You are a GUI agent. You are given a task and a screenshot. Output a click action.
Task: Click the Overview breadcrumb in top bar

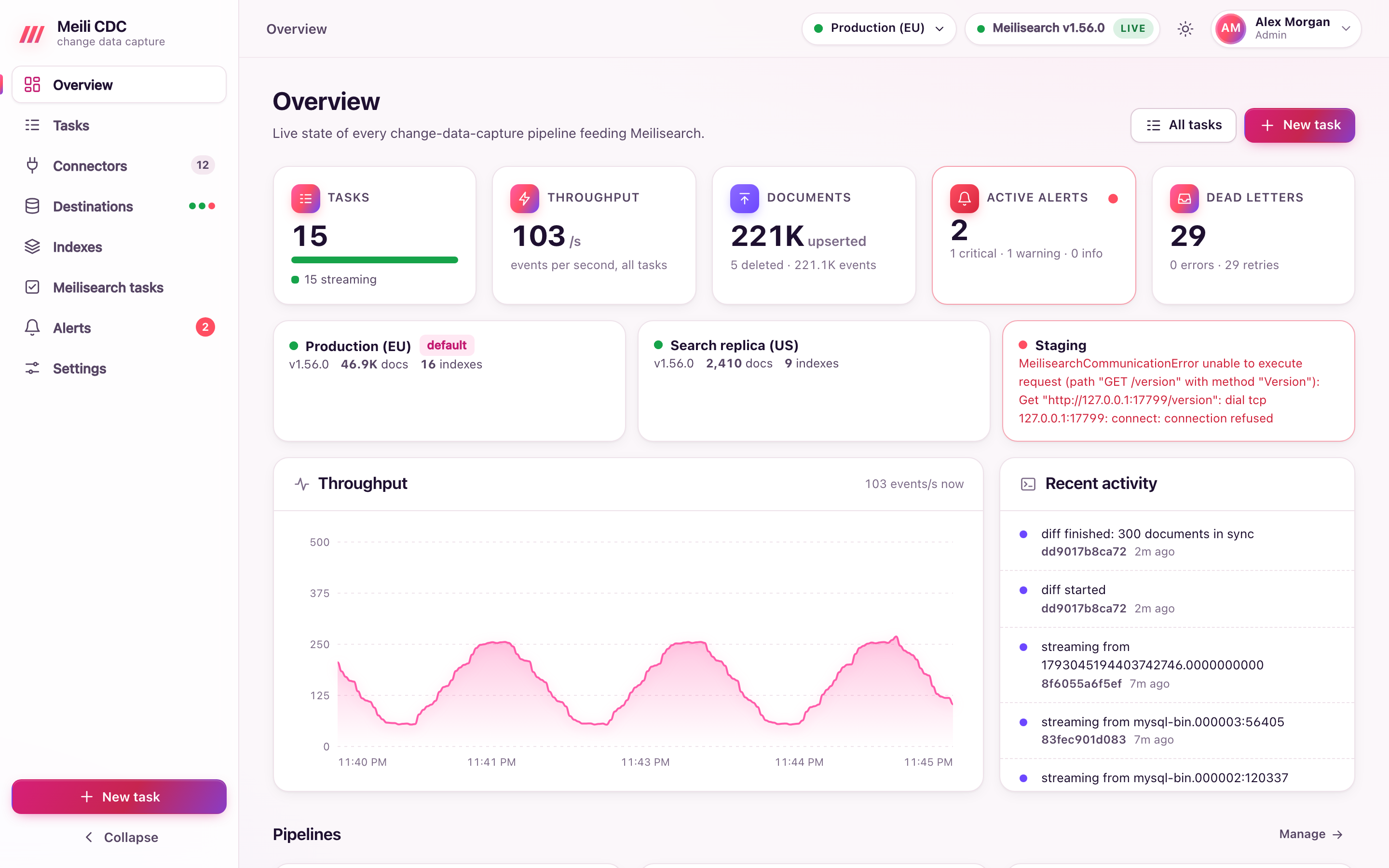[296, 29]
